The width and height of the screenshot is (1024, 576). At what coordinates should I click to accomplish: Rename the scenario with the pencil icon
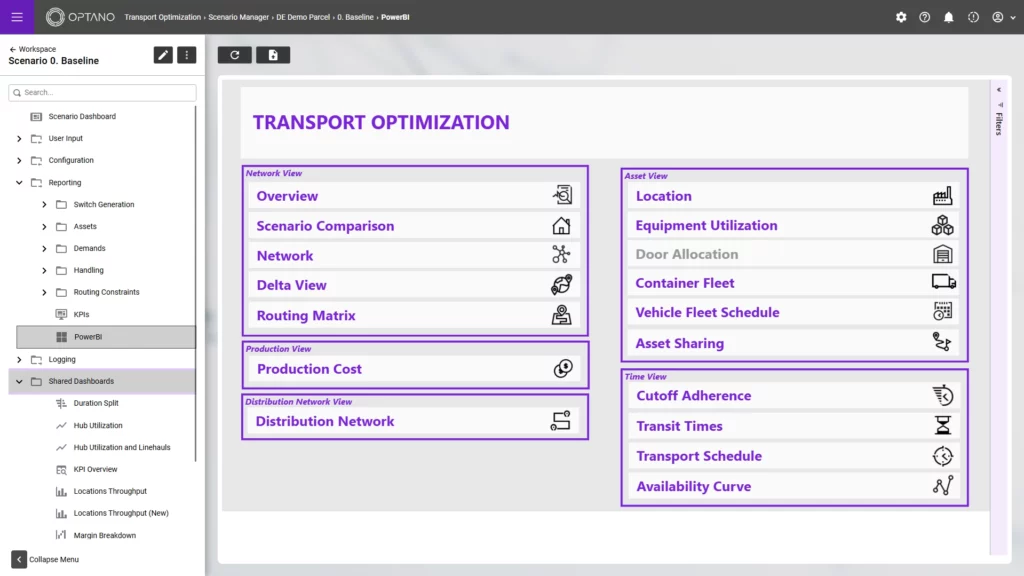[163, 55]
